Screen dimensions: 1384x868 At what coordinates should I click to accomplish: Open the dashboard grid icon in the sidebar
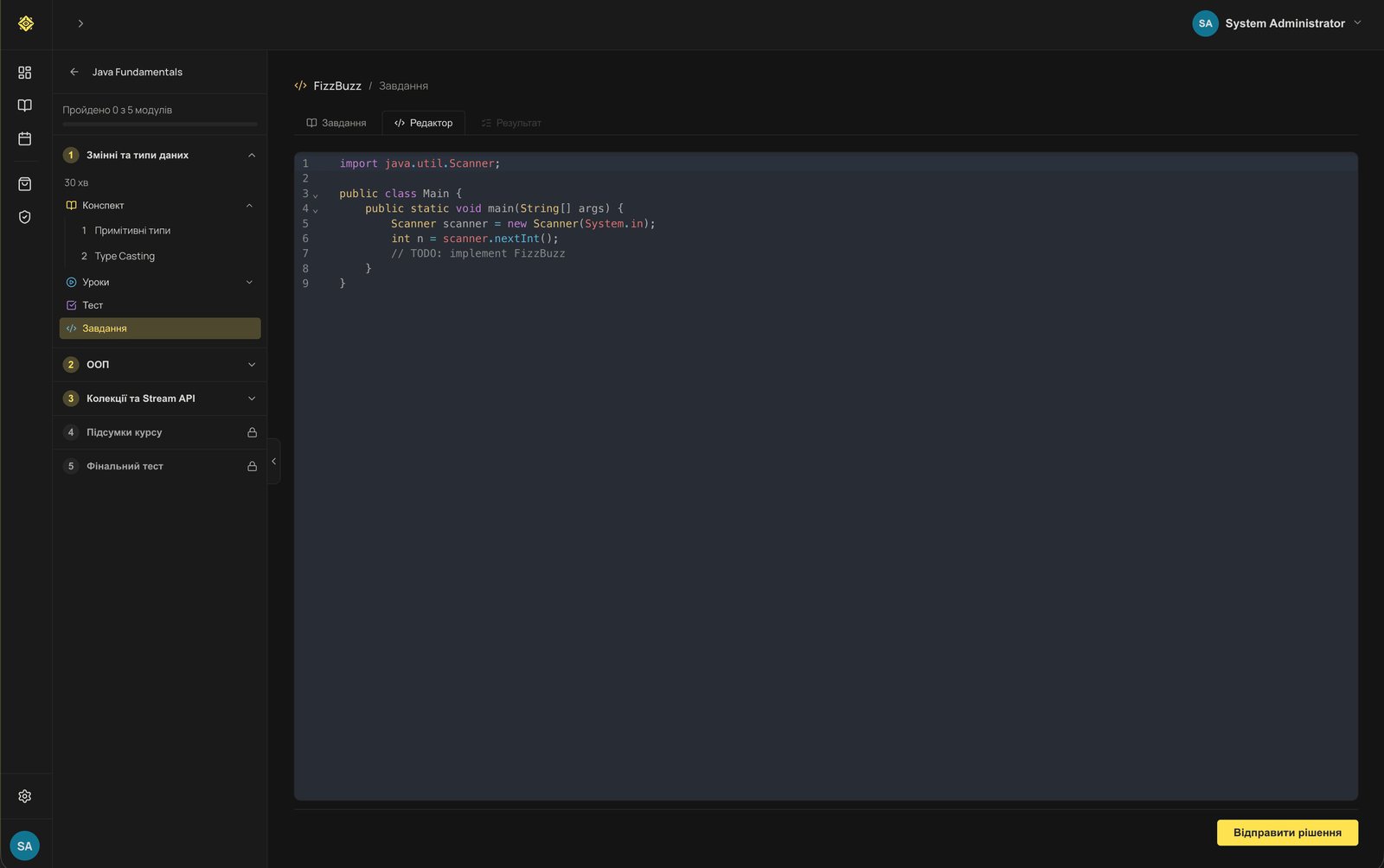pos(25,73)
